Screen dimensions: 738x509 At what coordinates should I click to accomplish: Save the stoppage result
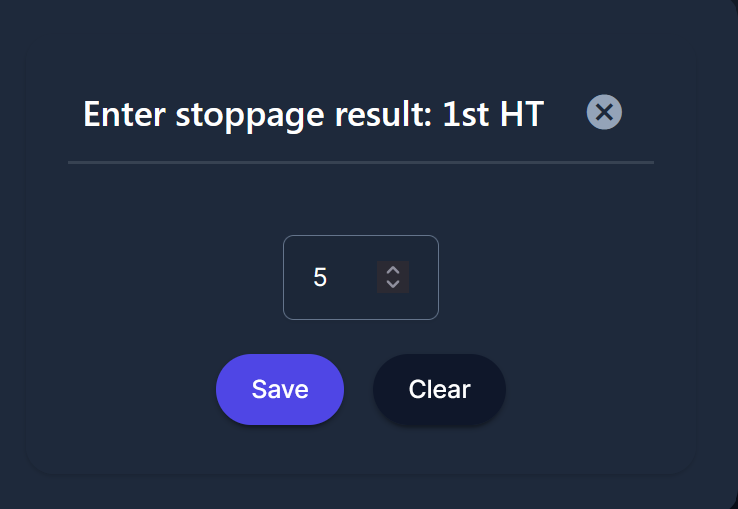(x=280, y=389)
